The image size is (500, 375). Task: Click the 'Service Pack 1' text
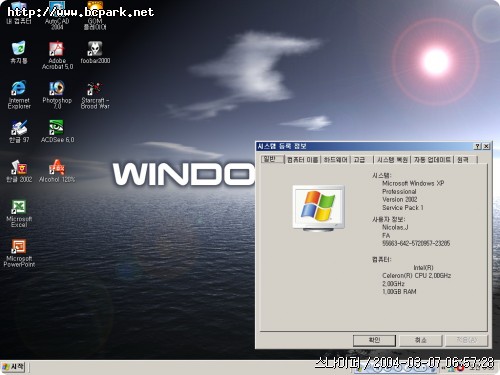coord(402,207)
